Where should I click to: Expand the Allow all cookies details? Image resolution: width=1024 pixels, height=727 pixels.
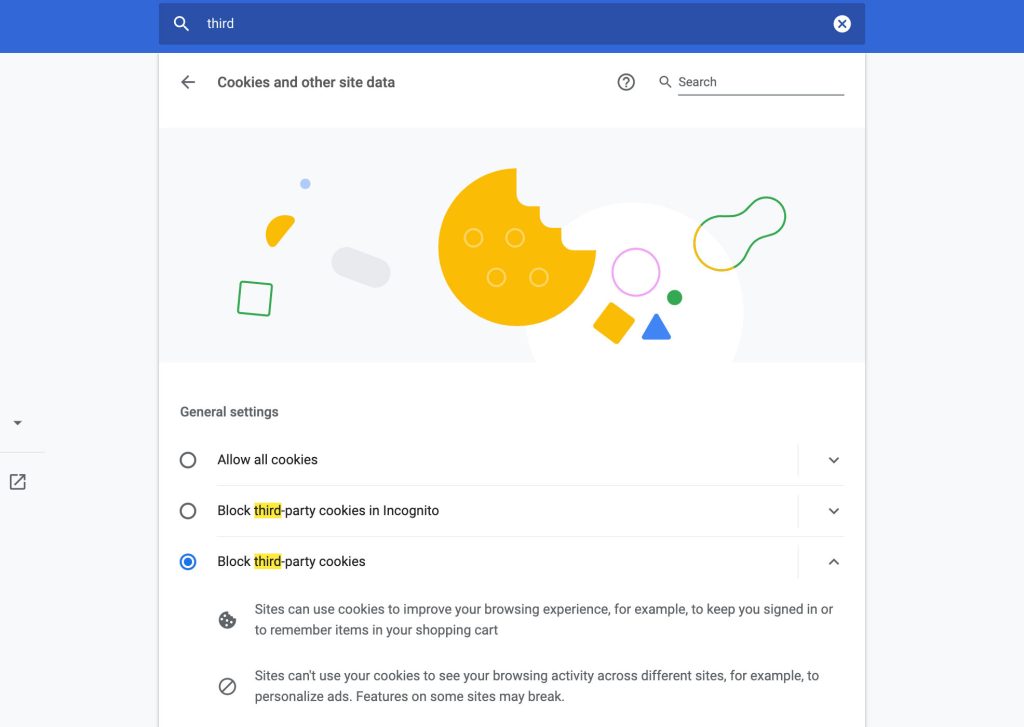tap(833, 460)
